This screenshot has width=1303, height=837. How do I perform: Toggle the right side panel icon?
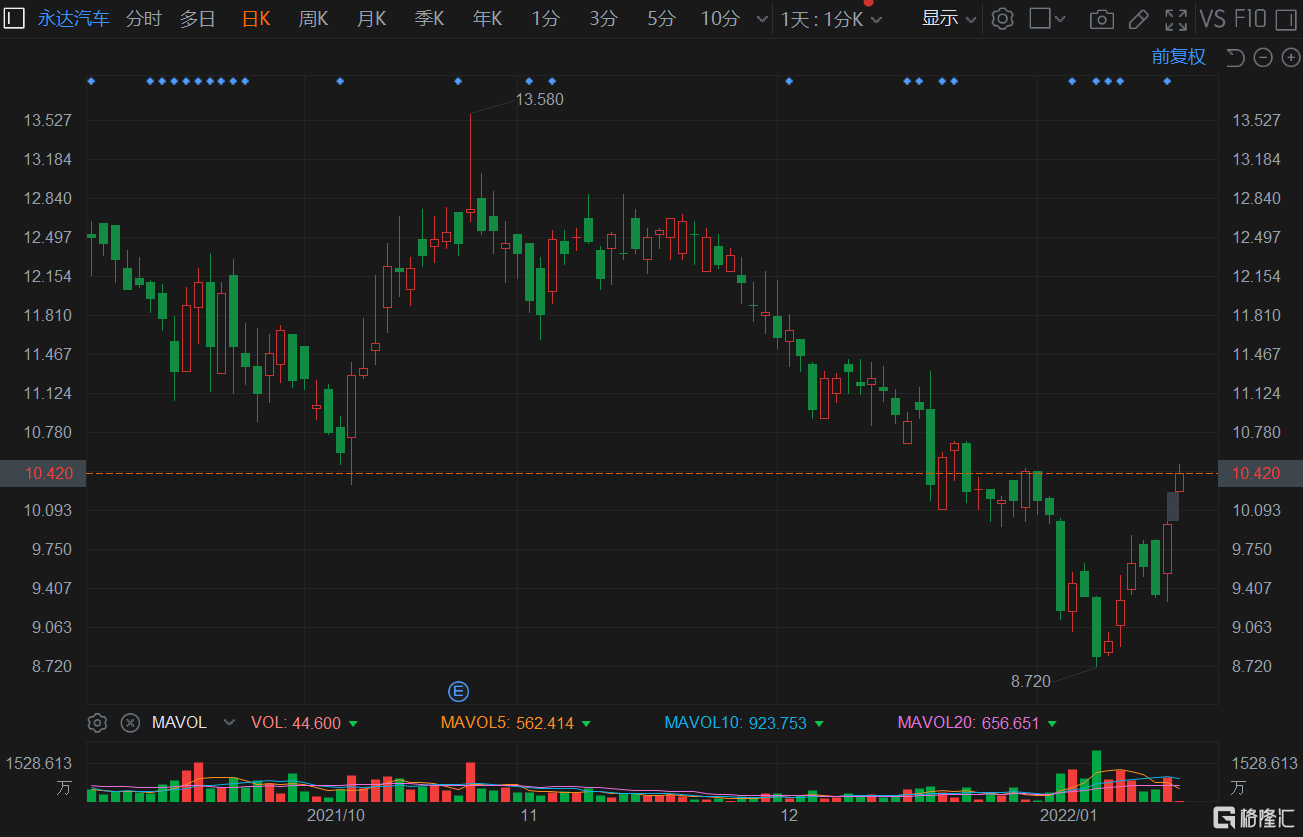tap(1041, 18)
